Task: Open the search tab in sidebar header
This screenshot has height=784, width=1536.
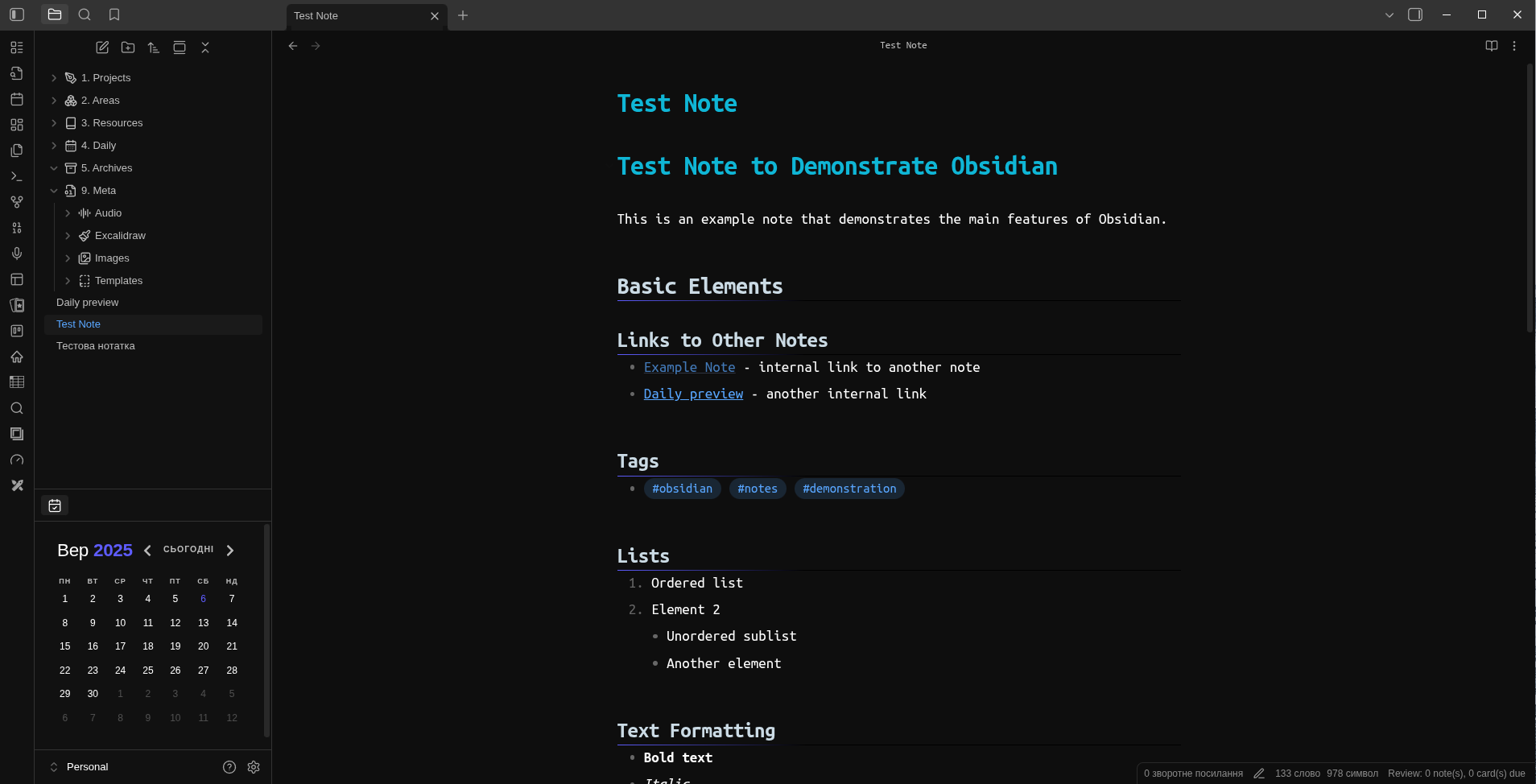Action: pyautogui.click(x=85, y=14)
